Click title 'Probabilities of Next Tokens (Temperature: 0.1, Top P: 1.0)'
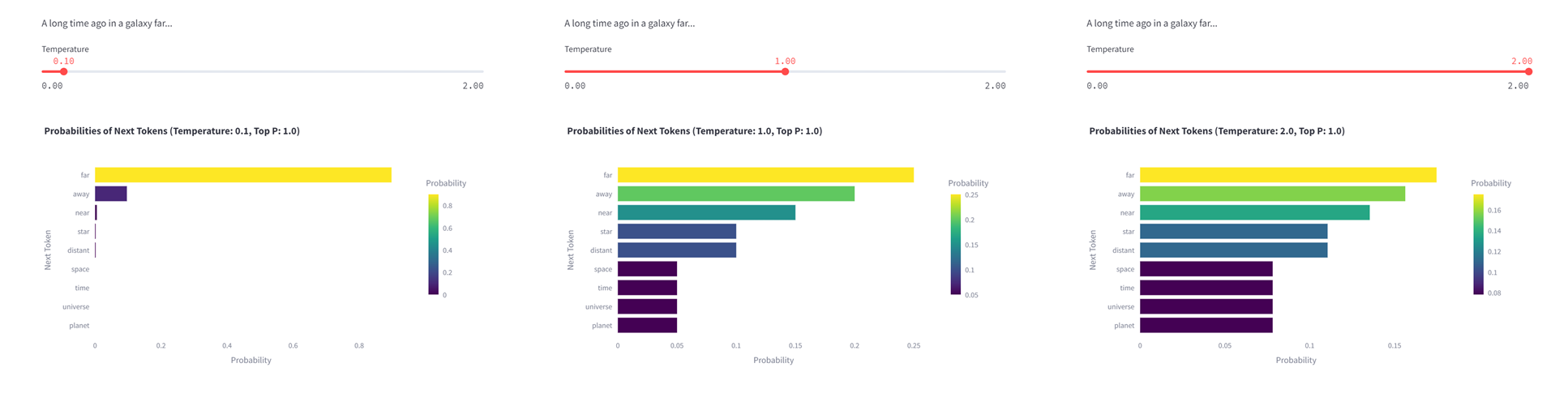 coord(172,131)
